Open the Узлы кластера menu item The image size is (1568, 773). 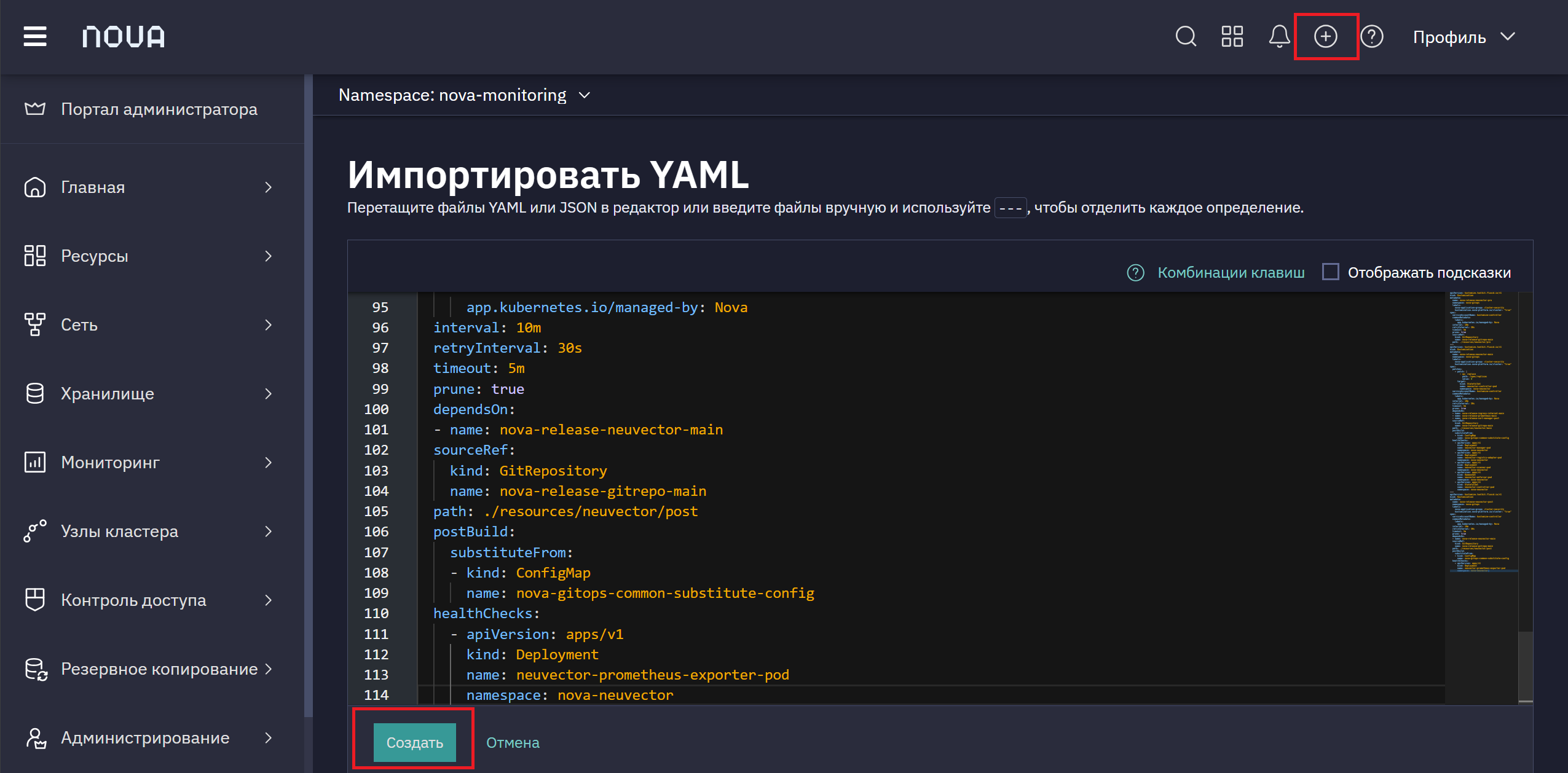(152, 531)
